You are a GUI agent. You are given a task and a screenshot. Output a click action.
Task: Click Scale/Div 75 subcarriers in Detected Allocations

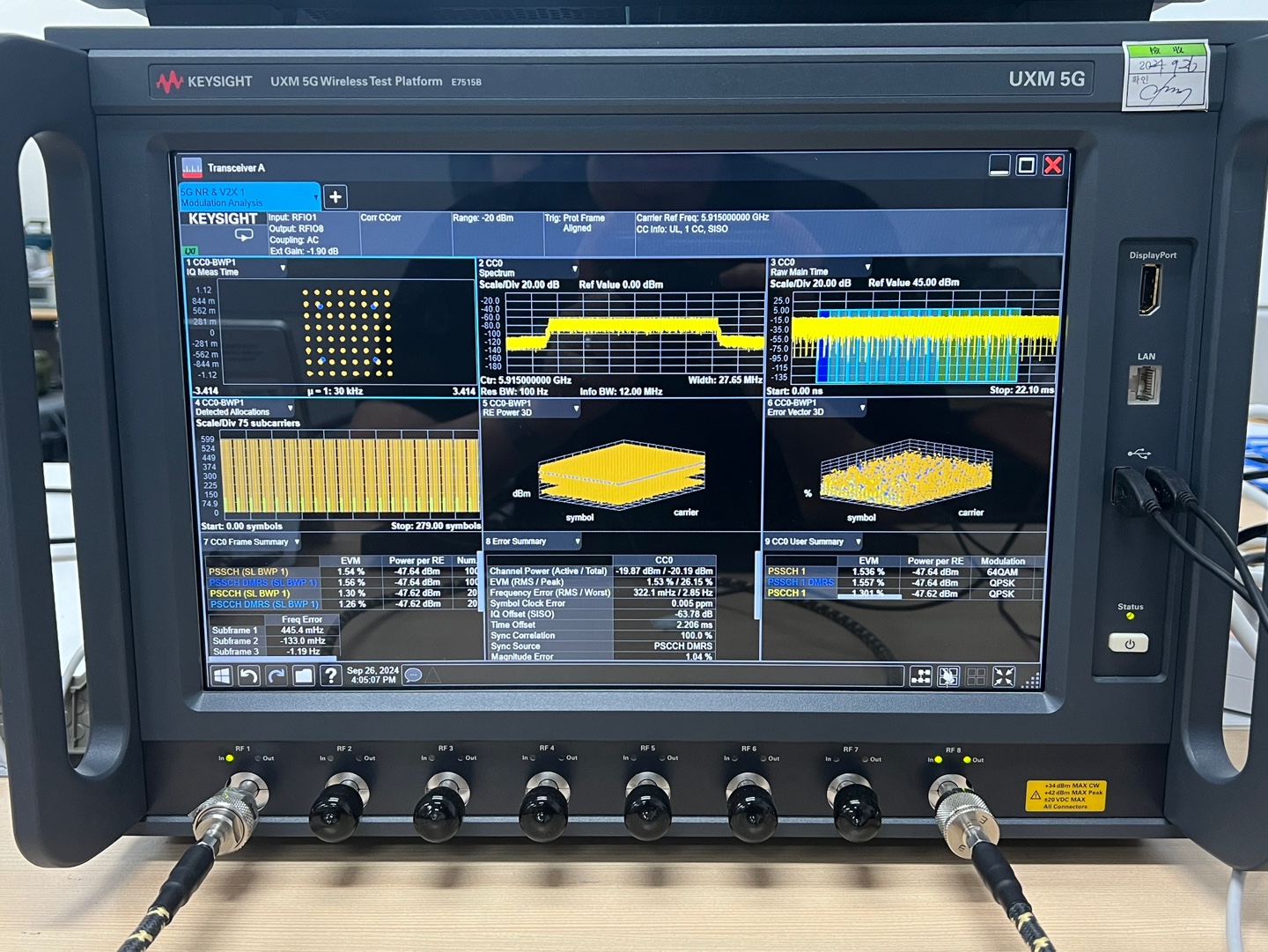(x=247, y=424)
